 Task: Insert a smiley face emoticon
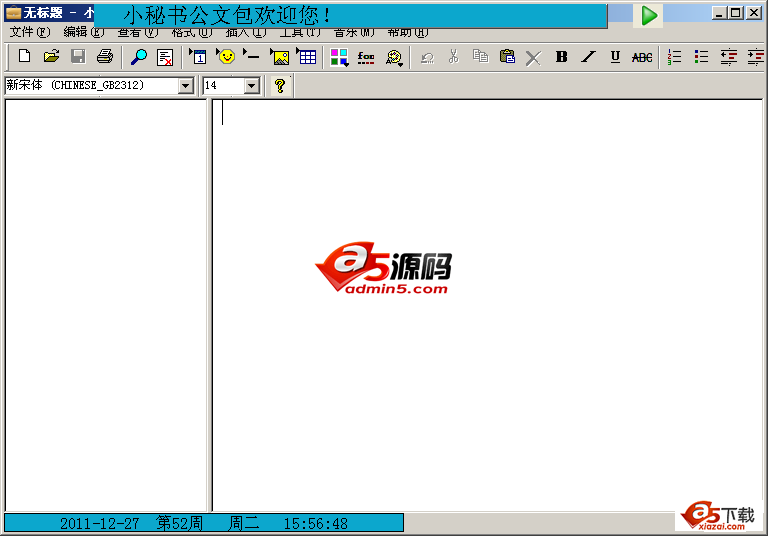click(x=225, y=57)
